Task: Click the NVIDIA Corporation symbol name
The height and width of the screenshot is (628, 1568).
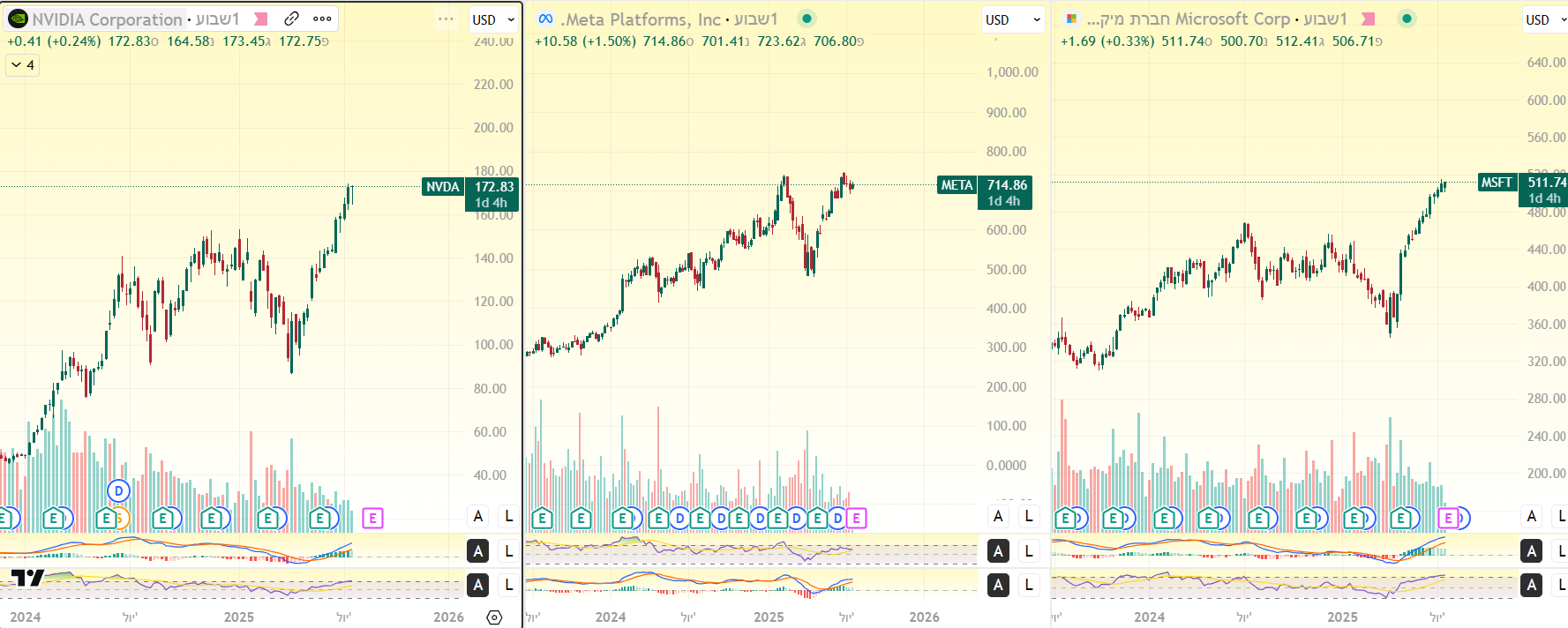Action: click(x=107, y=19)
